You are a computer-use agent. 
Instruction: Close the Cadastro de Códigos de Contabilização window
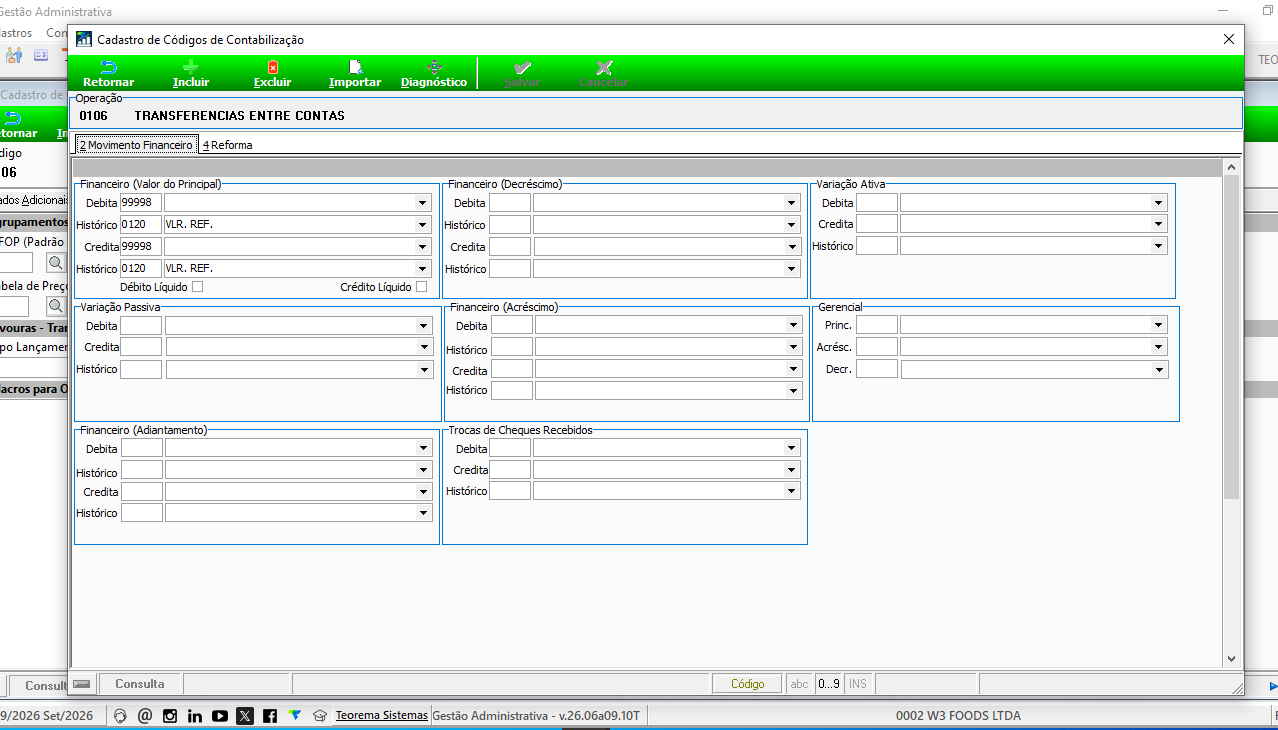pos(1229,39)
